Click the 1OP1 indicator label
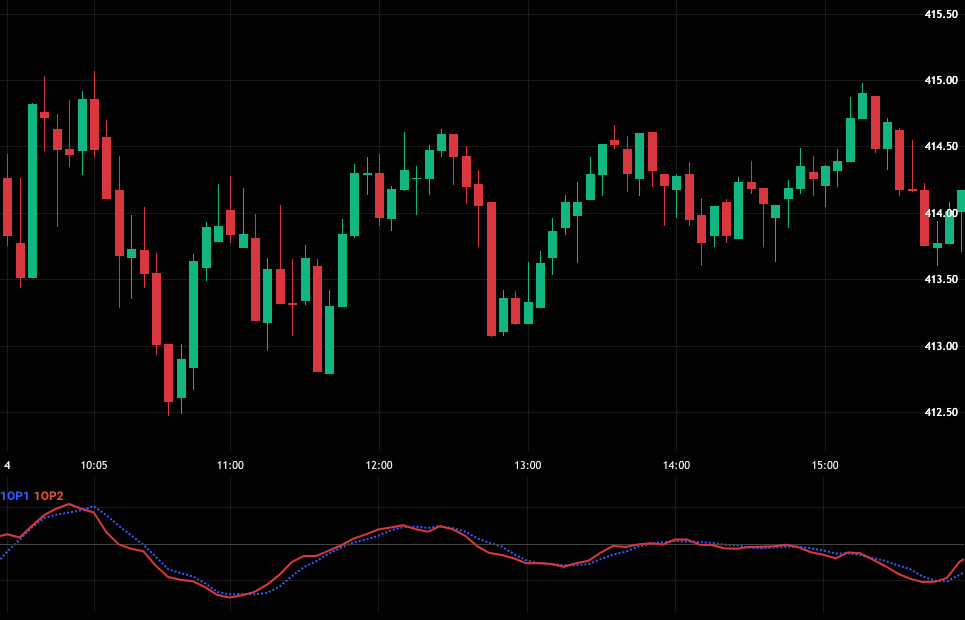 [15, 496]
